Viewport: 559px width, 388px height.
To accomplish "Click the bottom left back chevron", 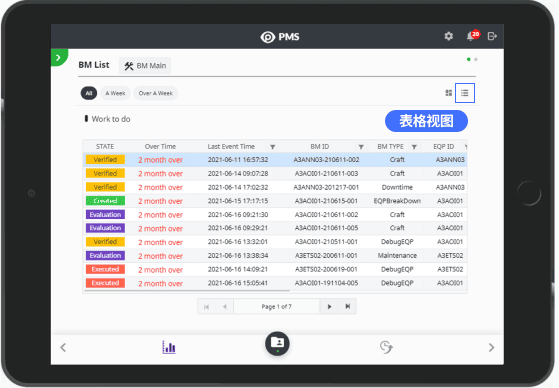I will 63,347.
